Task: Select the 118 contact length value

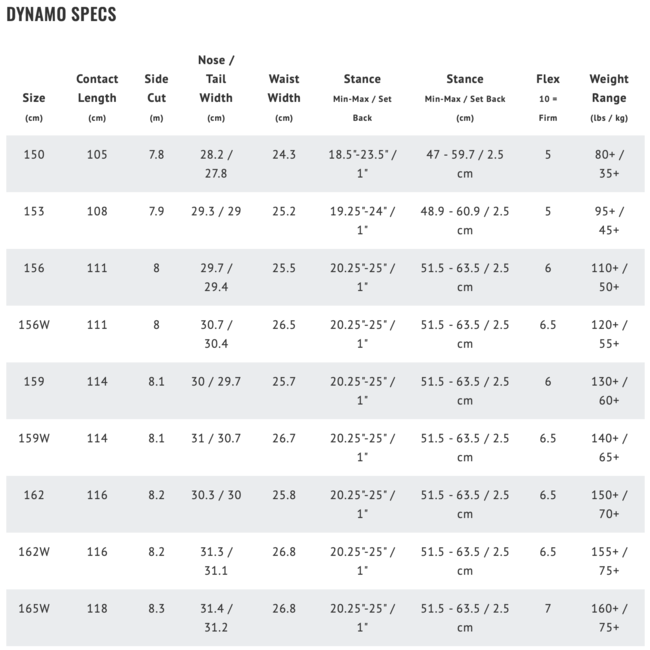Action: 97,608
